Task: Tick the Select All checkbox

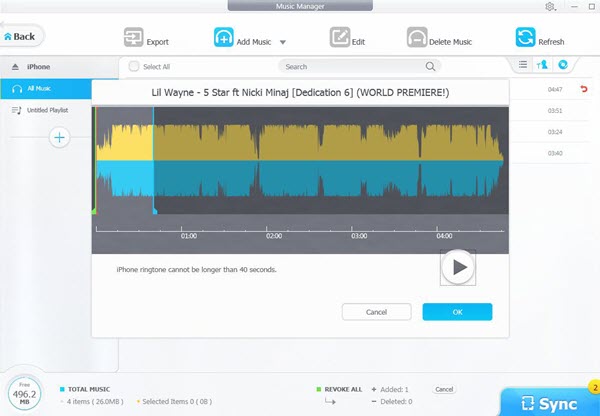Action: [x=134, y=67]
